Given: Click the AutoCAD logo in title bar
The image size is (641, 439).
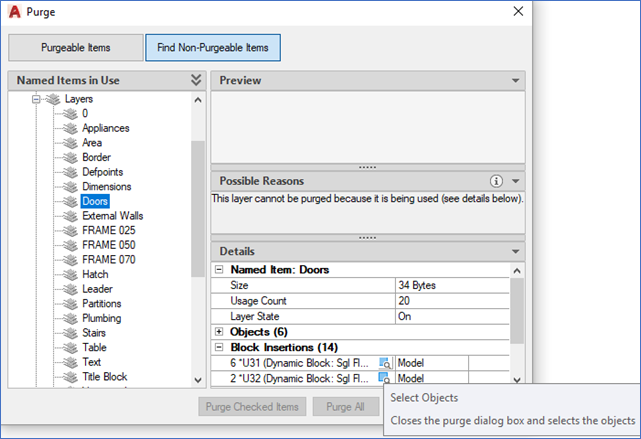Looking at the screenshot, I should (14, 12).
